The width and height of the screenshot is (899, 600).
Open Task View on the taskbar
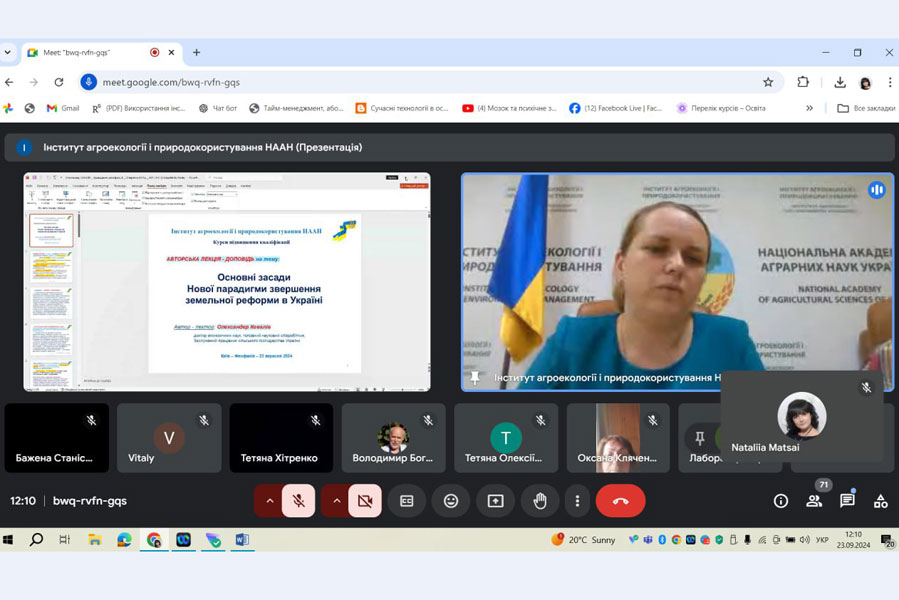pyautogui.click(x=65, y=540)
